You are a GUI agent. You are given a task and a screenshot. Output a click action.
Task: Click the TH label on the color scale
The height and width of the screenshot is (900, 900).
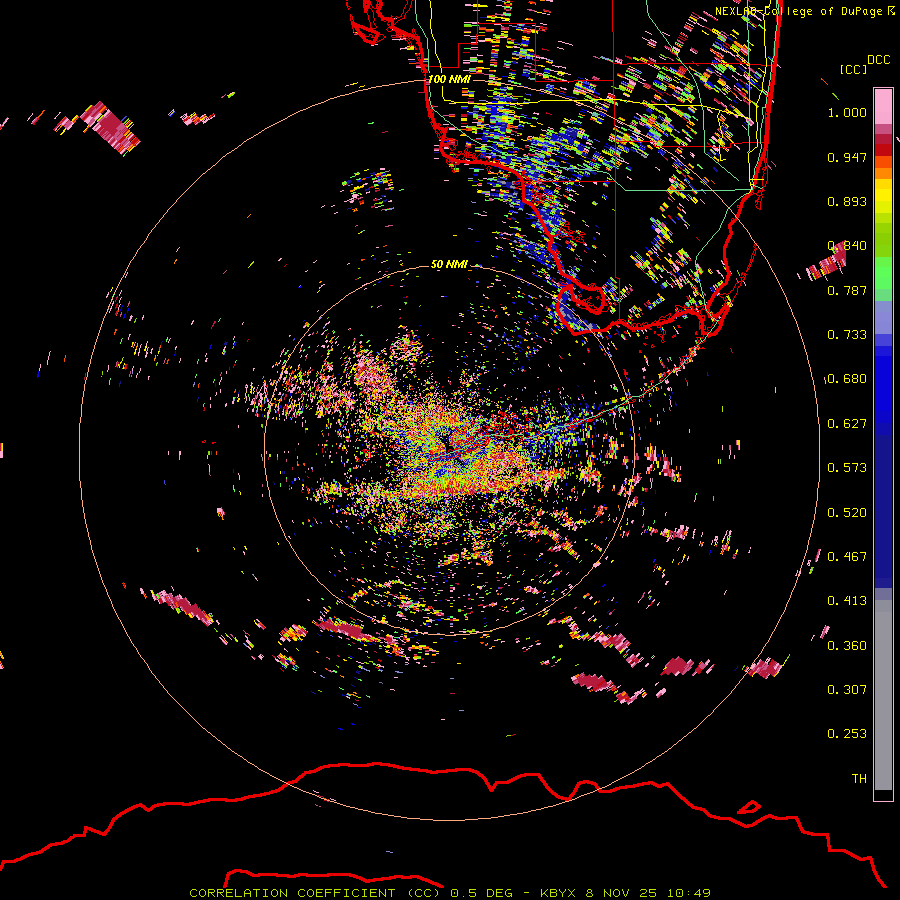859,779
